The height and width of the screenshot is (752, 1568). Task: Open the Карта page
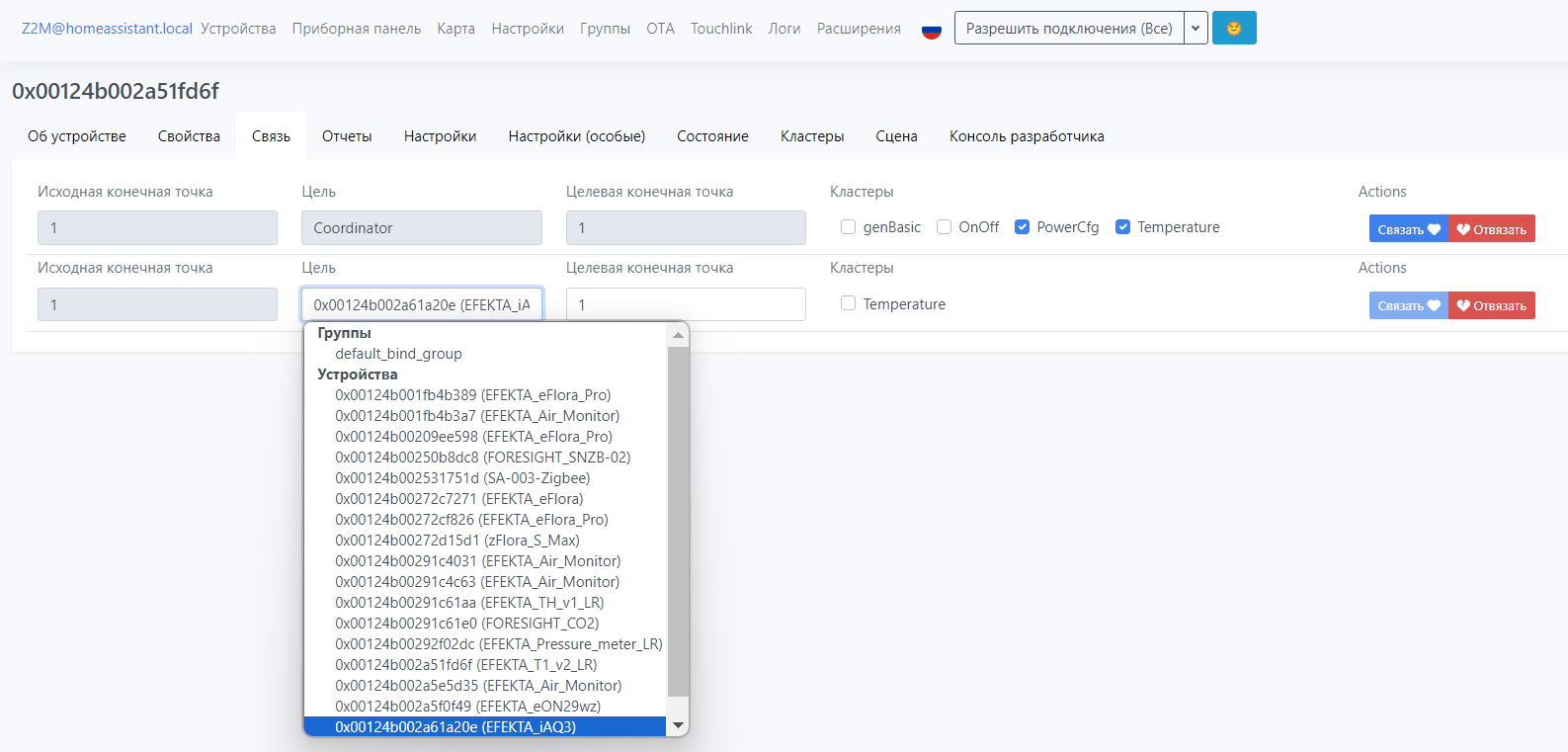click(x=456, y=29)
